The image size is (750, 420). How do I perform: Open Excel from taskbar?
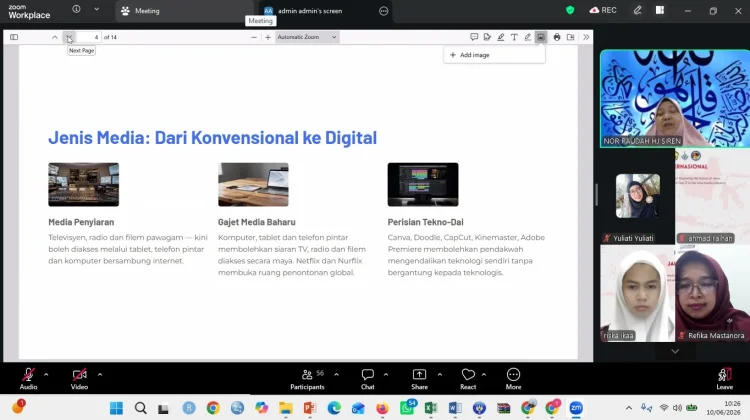click(430, 408)
